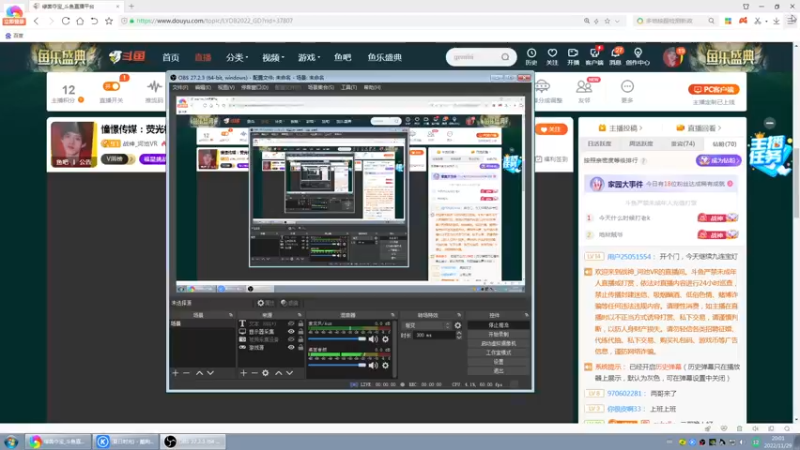The image size is (800, 450).
Task: Toggle lock on 视频采集设备 source
Action: pyautogui.click(x=301, y=339)
